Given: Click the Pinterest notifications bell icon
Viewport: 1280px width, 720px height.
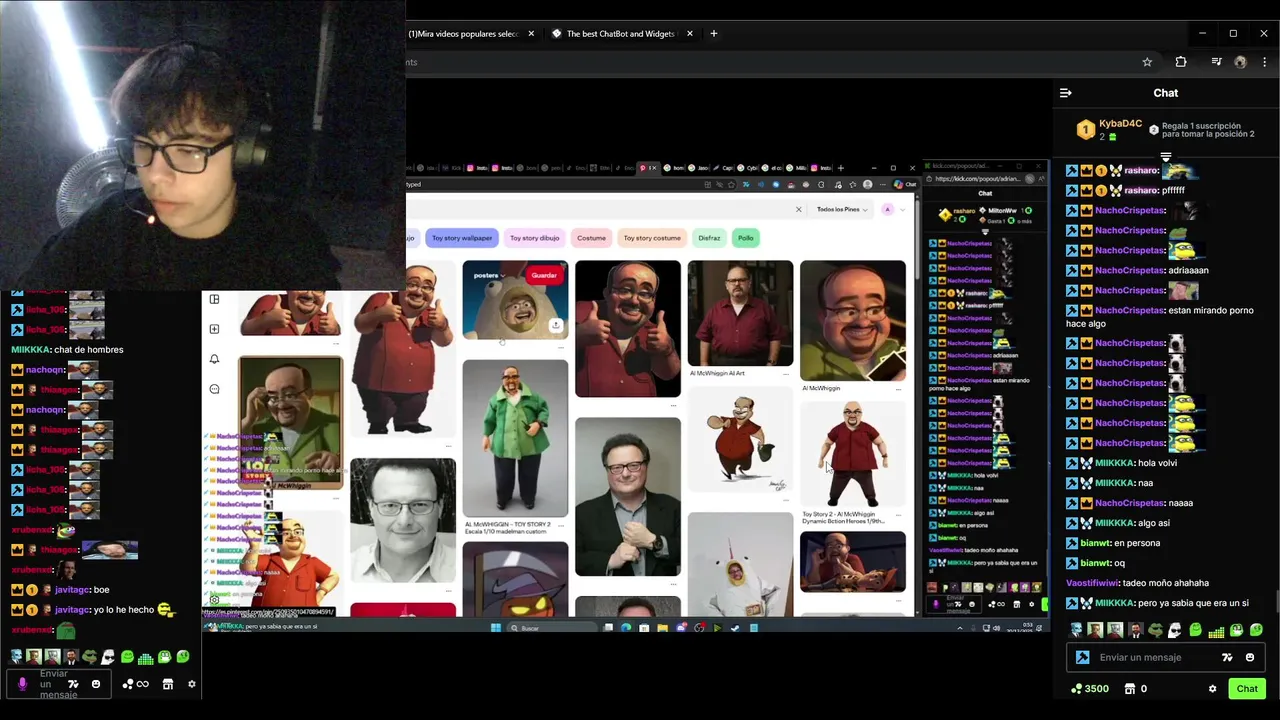Looking at the screenshot, I should (214, 359).
